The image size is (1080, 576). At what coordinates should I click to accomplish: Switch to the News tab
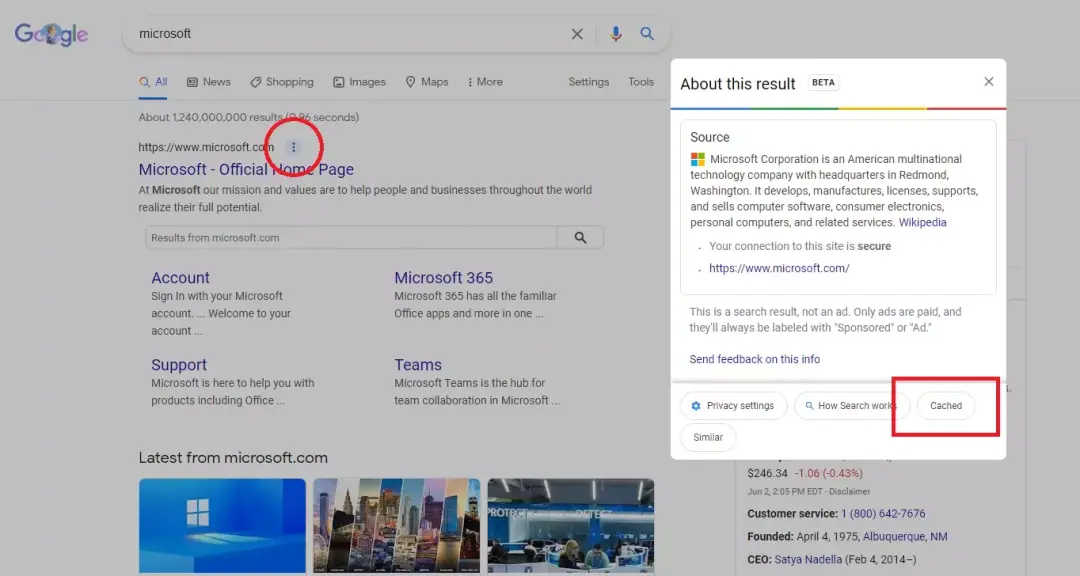[x=209, y=82]
